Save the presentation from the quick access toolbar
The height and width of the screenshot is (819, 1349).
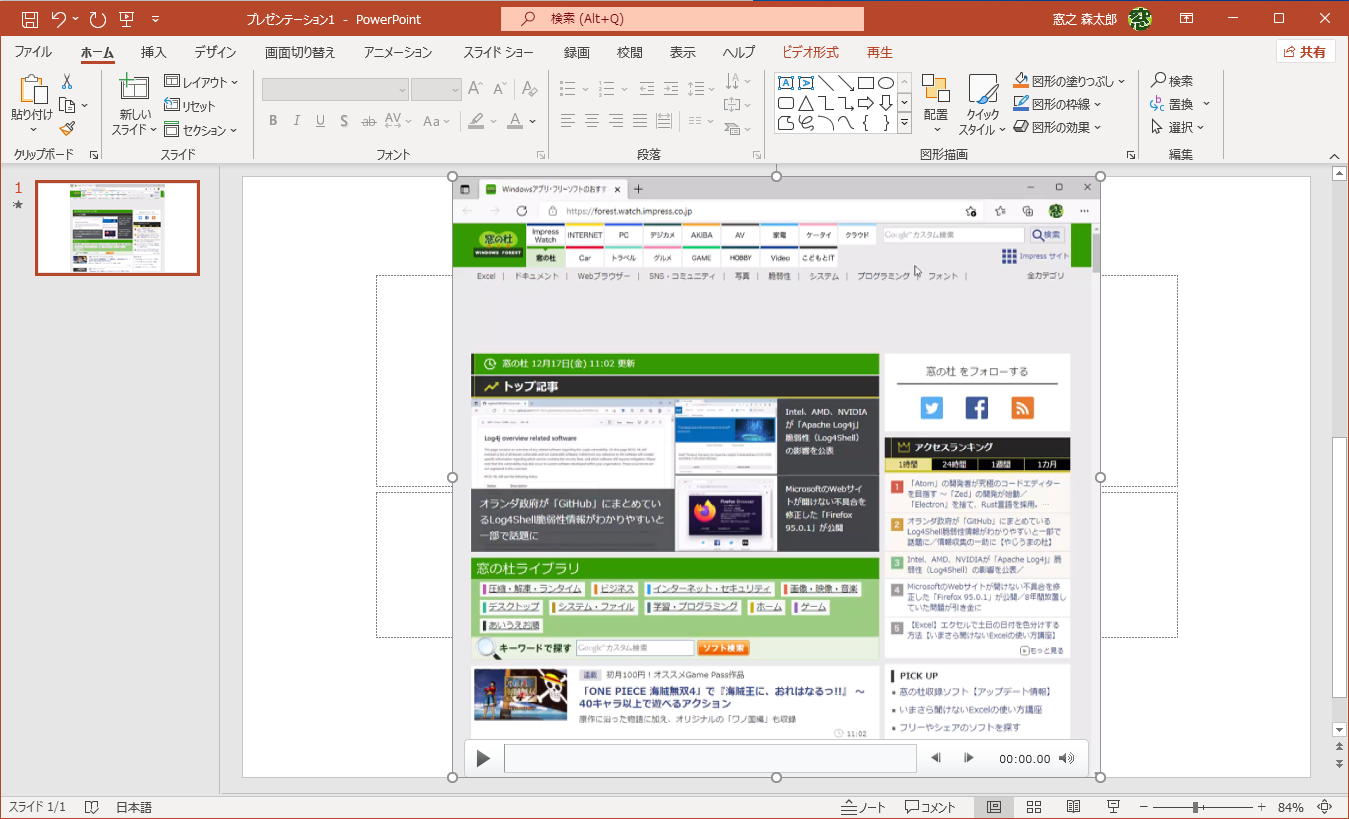30,19
